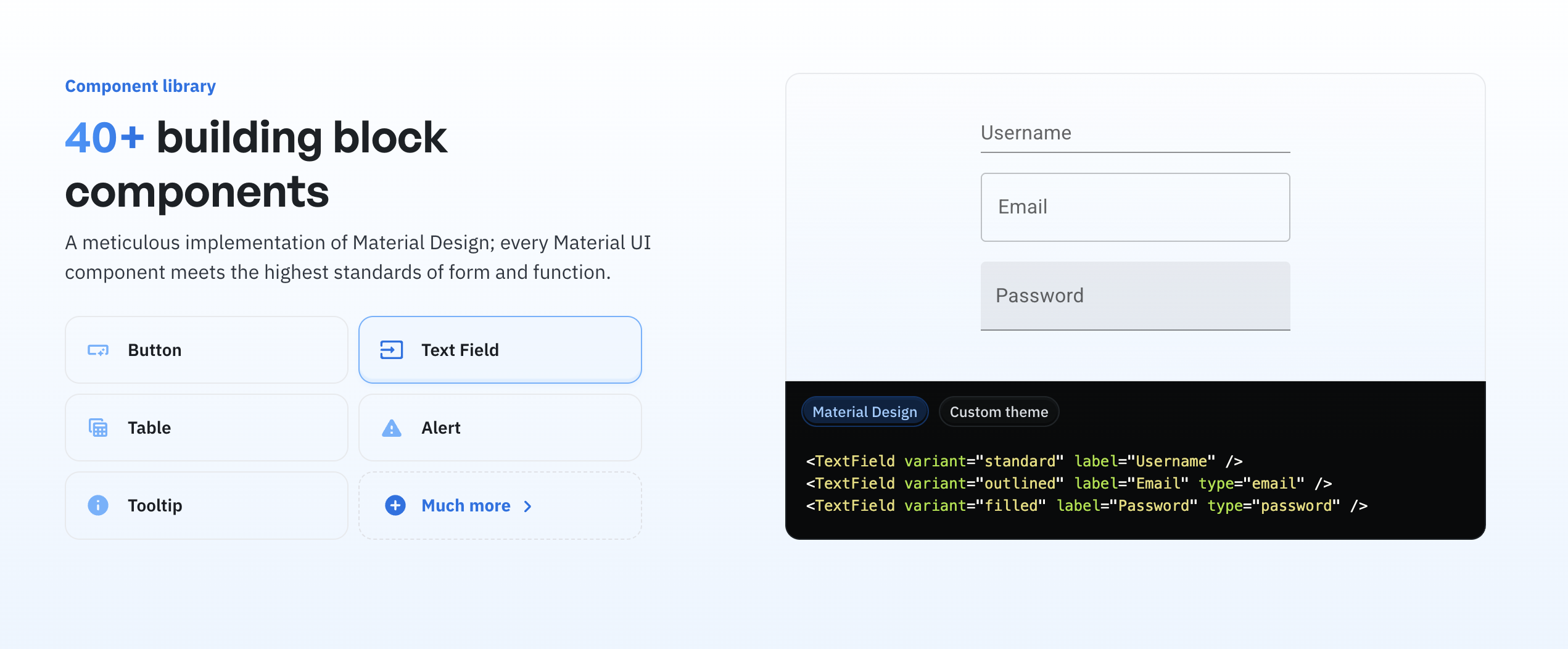Select the Tooltip component card
Screen dimensions: 1568x649
pyautogui.click(x=206, y=505)
